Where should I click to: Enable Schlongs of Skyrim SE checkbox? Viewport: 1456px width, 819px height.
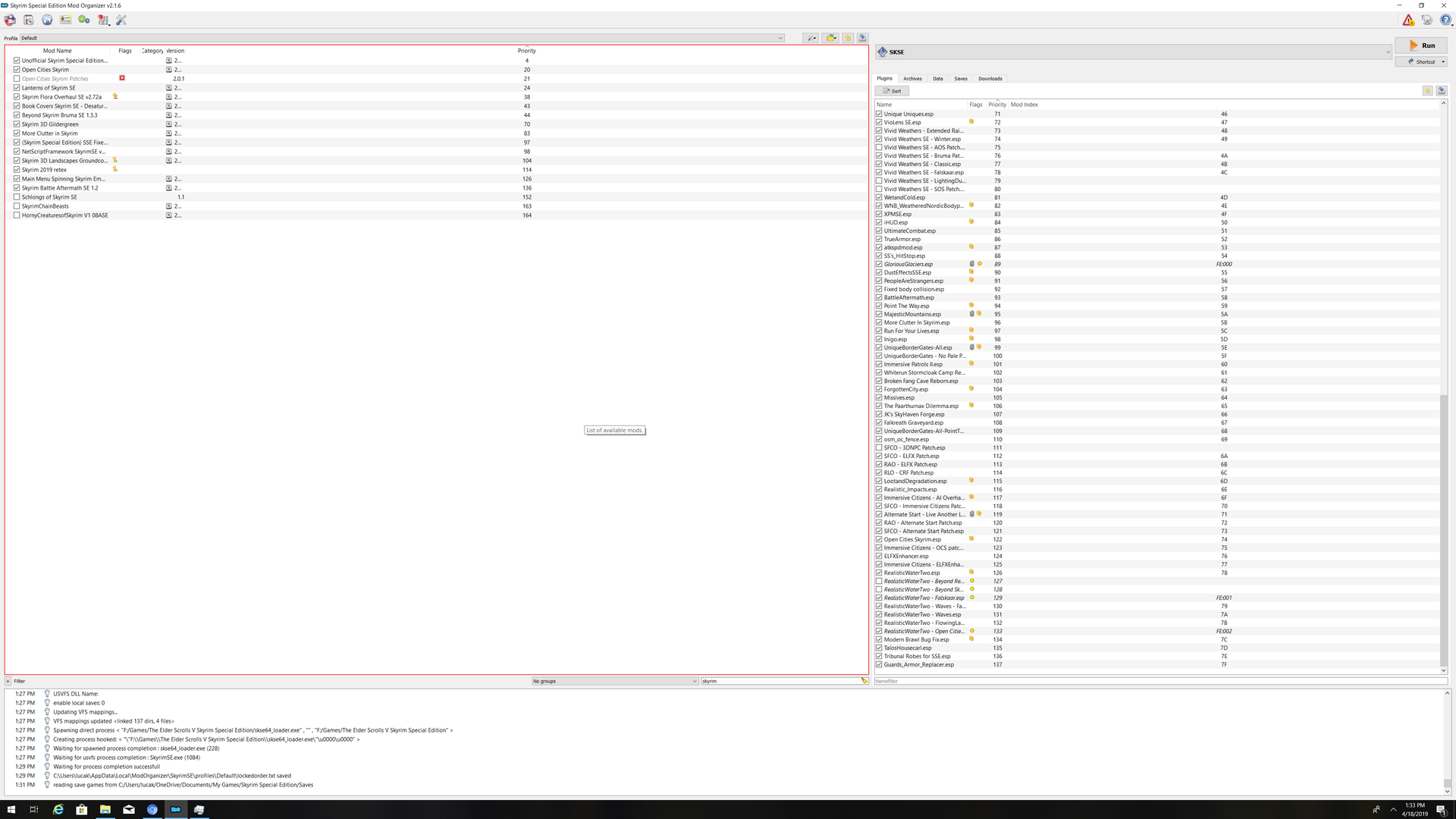17,196
